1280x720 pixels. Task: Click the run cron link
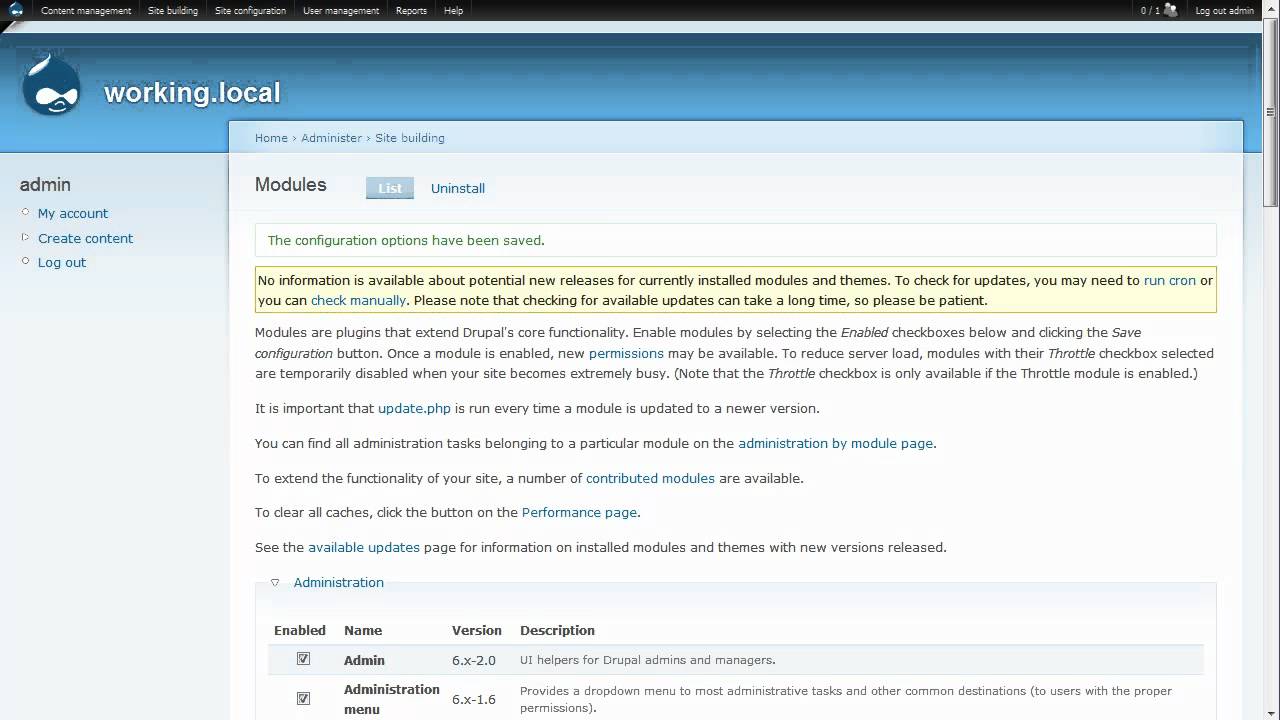click(x=1170, y=281)
